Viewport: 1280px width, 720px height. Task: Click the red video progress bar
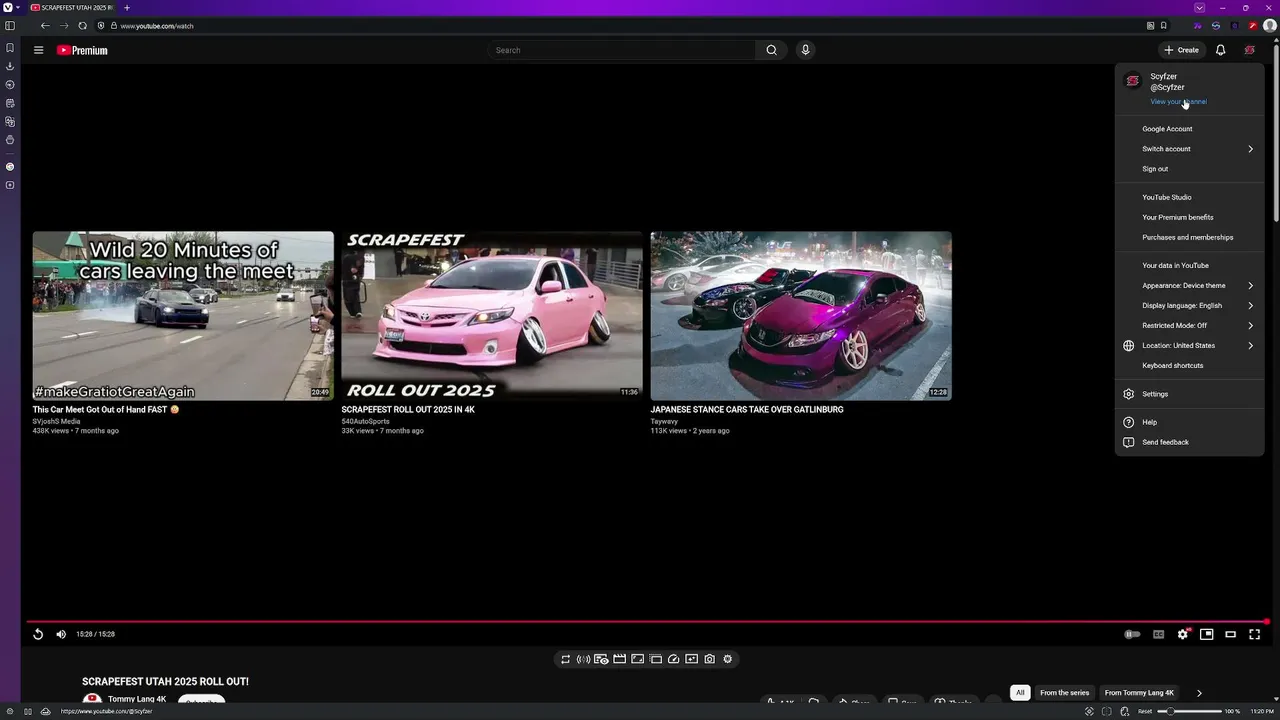pyautogui.click(x=646, y=622)
